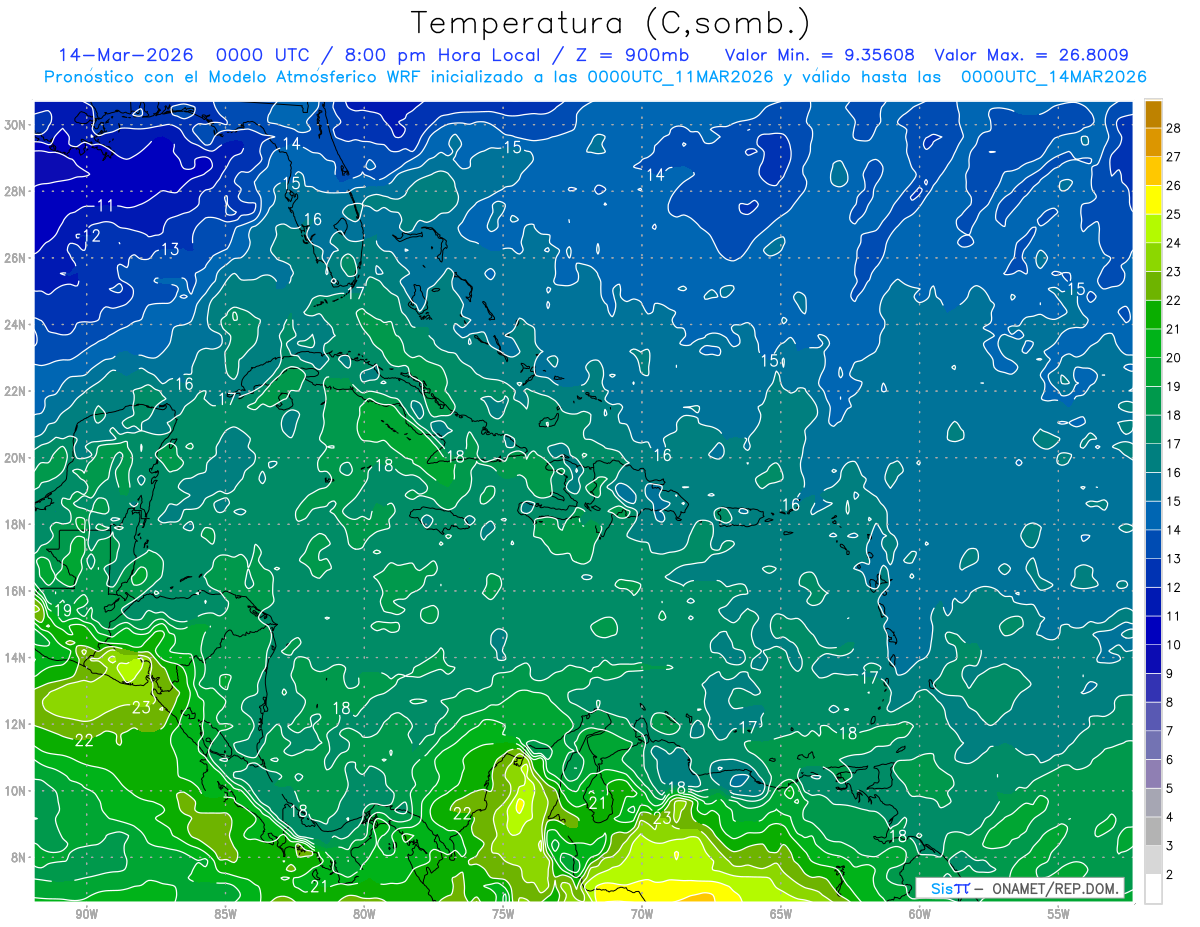Click the "25" label on the color scale

click(1174, 214)
